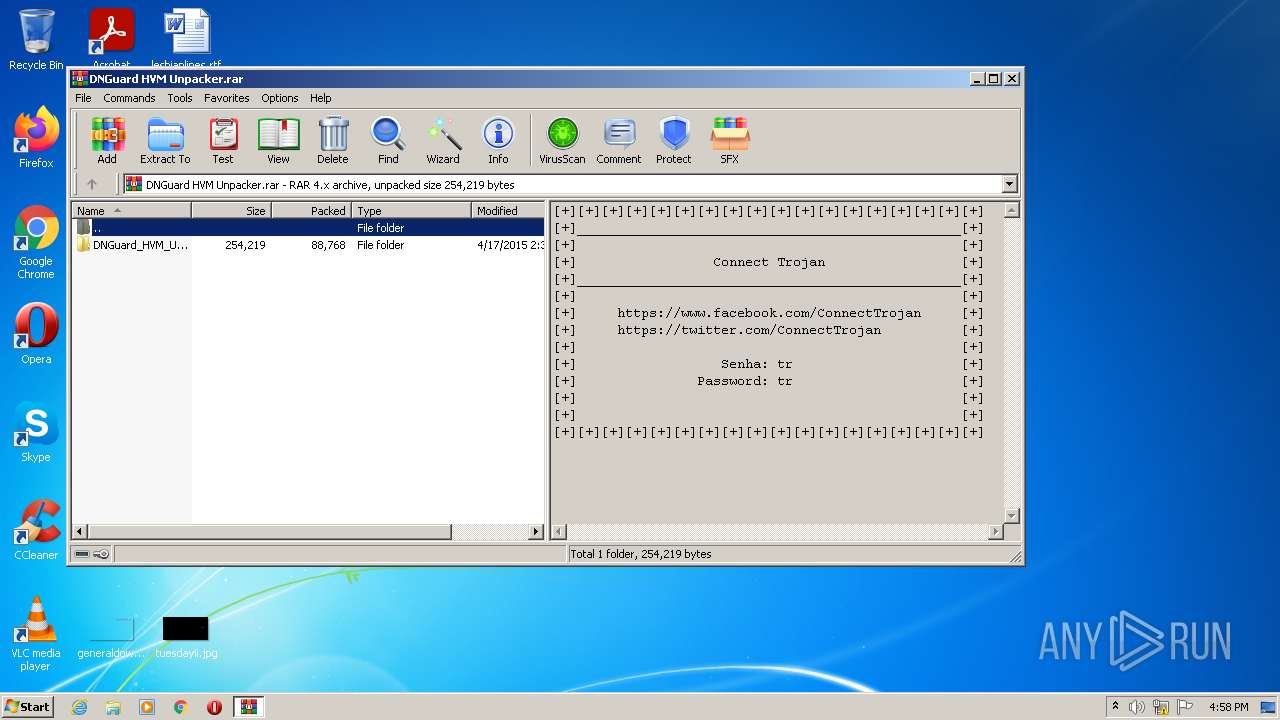Open the File menu
1280x720 pixels.
(83, 98)
